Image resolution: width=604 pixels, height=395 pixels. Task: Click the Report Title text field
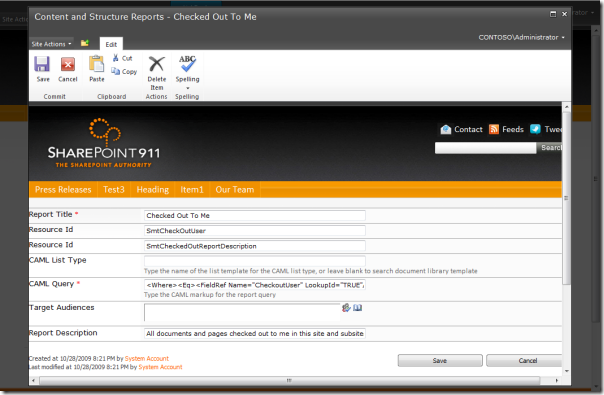[x=255, y=215]
